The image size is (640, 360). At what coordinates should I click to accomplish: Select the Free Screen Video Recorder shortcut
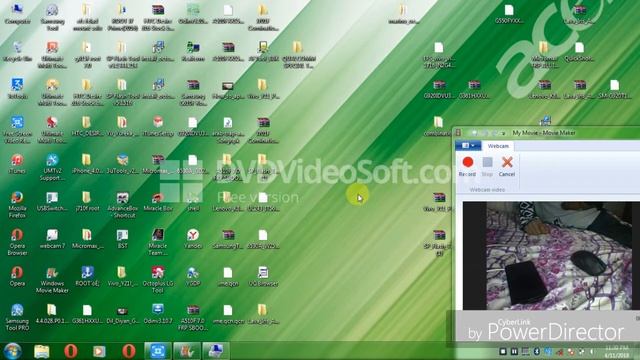17,130
